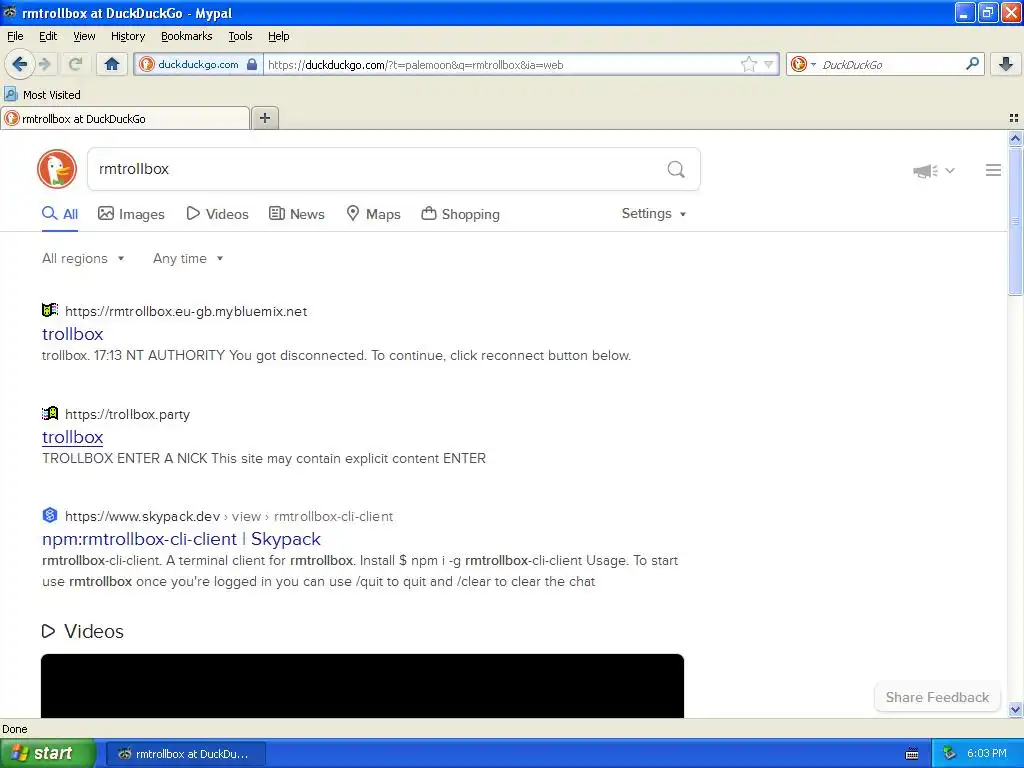Open the Home page icon
The height and width of the screenshot is (768, 1024).
tap(112, 64)
